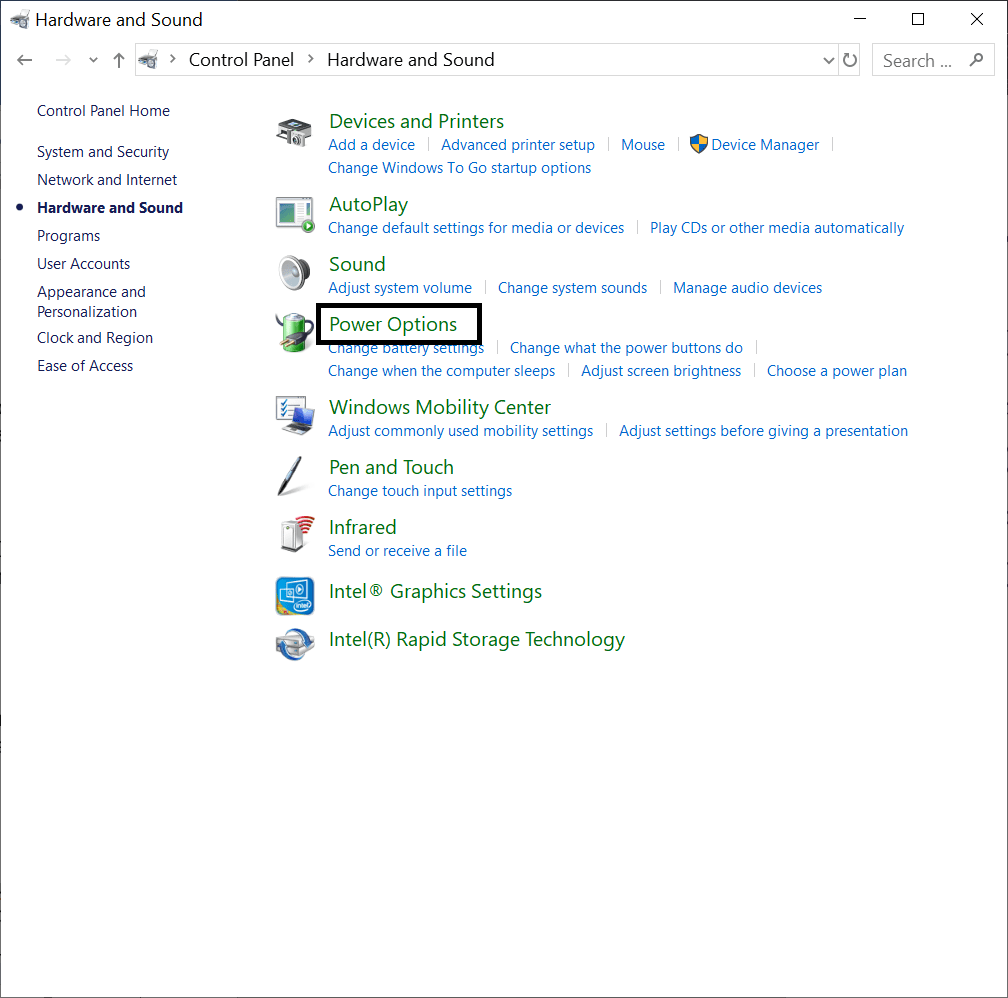This screenshot has width=1008, height=998.
Task: Select the Infrared icon
Action: 294,536
